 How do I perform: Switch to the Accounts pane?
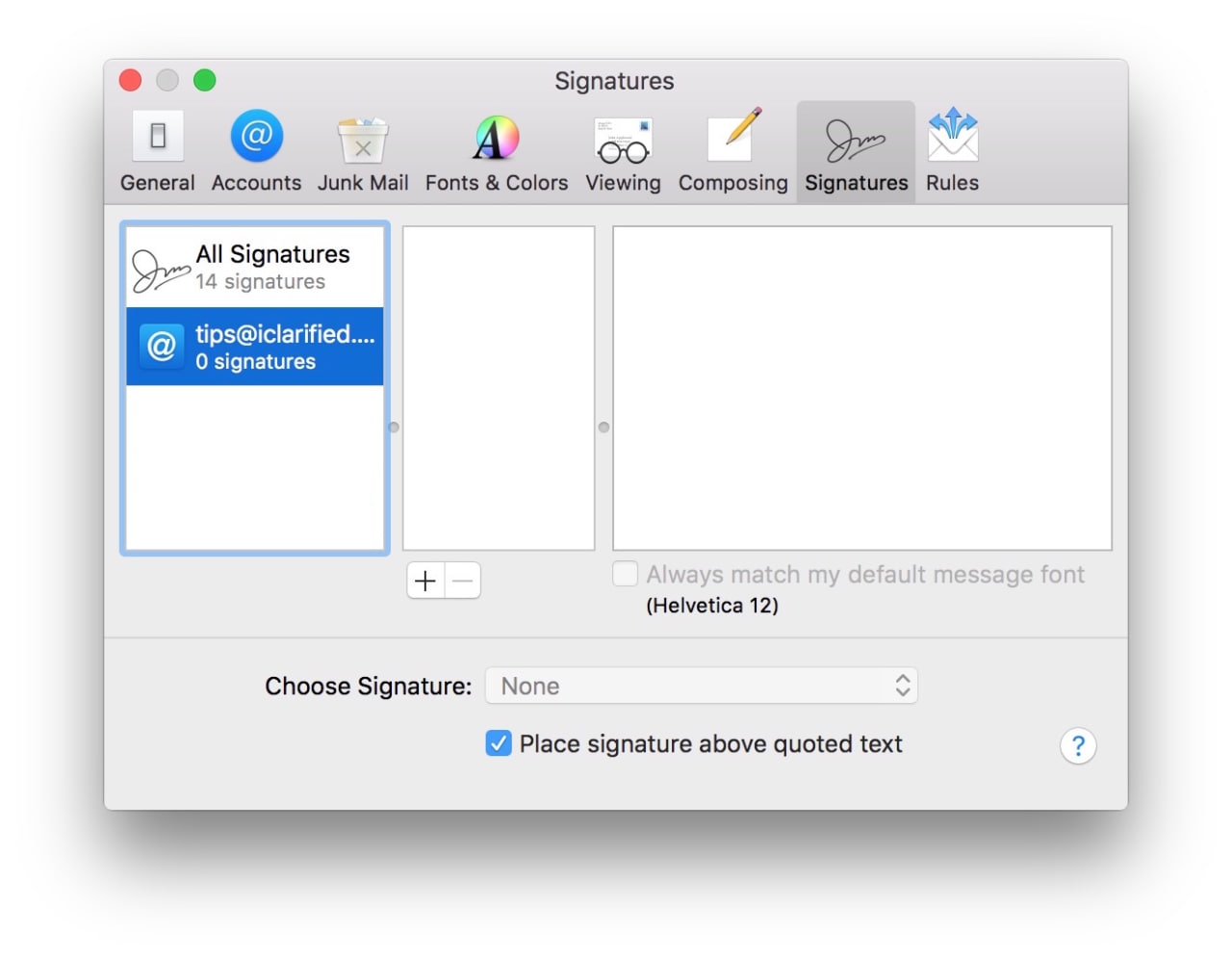[x=256, y=151]
